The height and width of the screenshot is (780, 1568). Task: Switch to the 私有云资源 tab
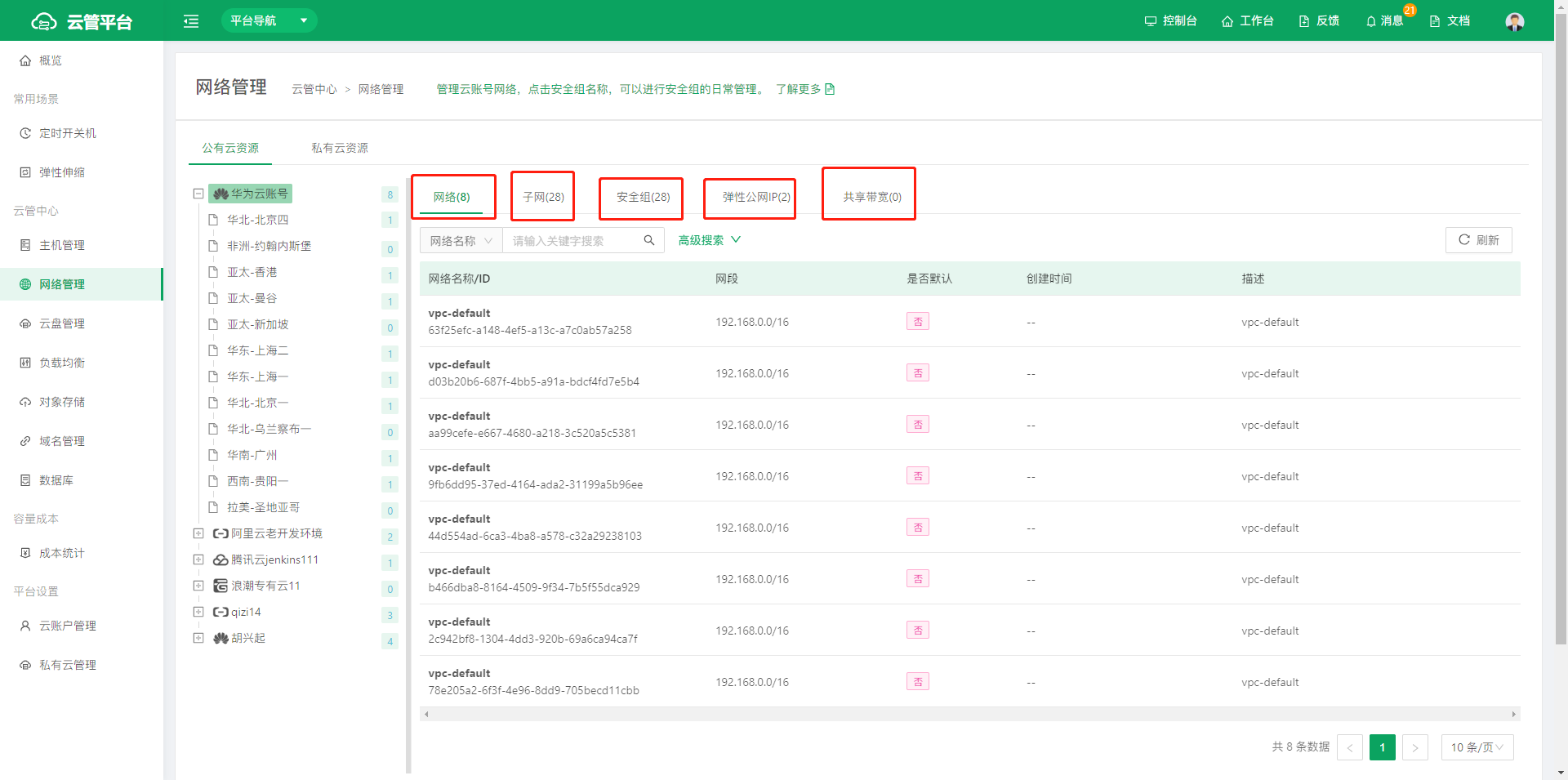[x=340, y=148]
